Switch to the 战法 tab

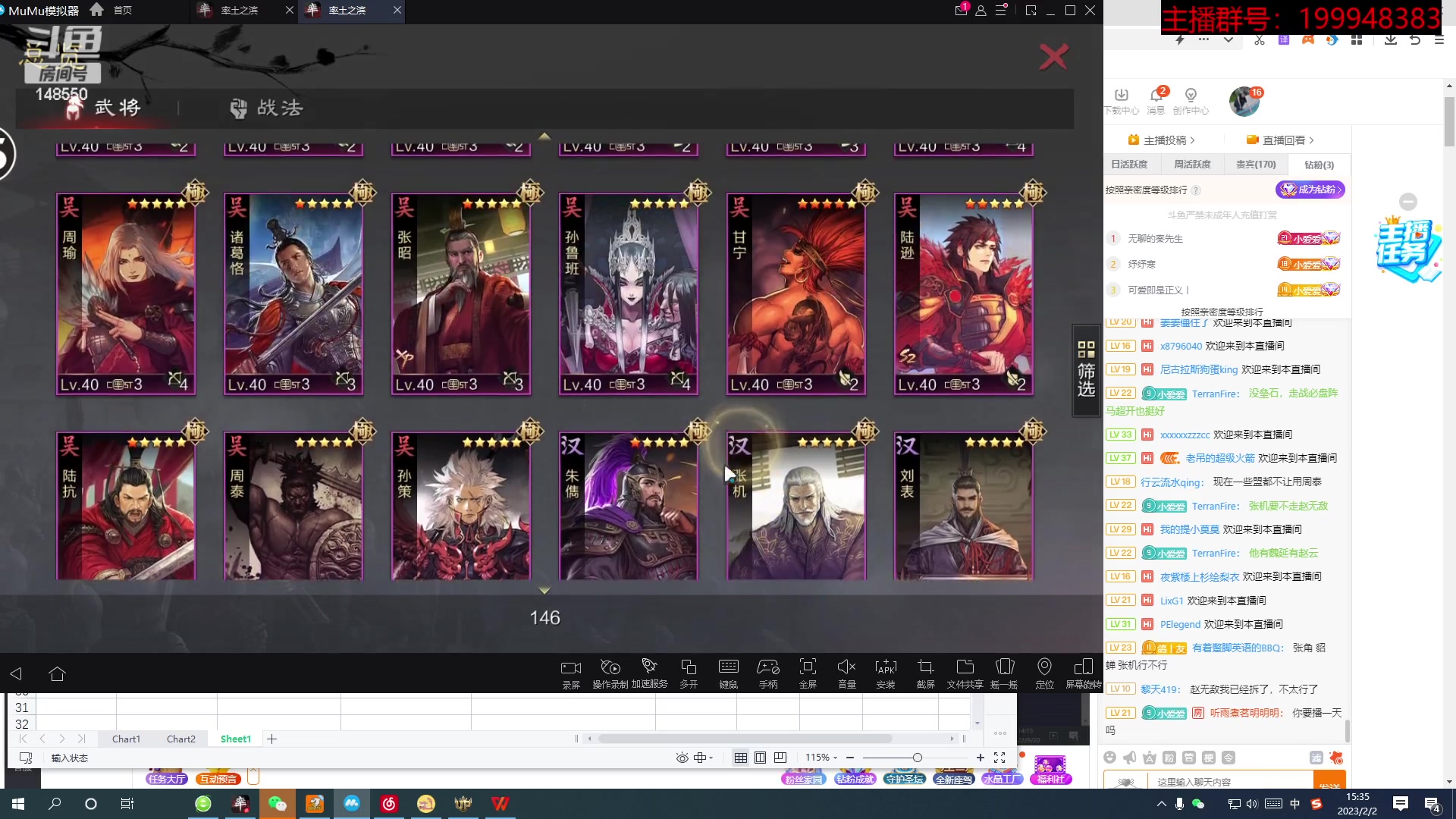pyautogui.click(x=266, y=108)
